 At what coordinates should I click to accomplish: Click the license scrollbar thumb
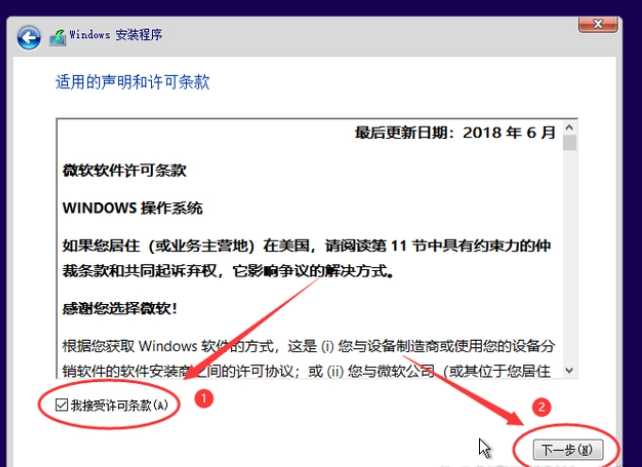tap(569, 143)
